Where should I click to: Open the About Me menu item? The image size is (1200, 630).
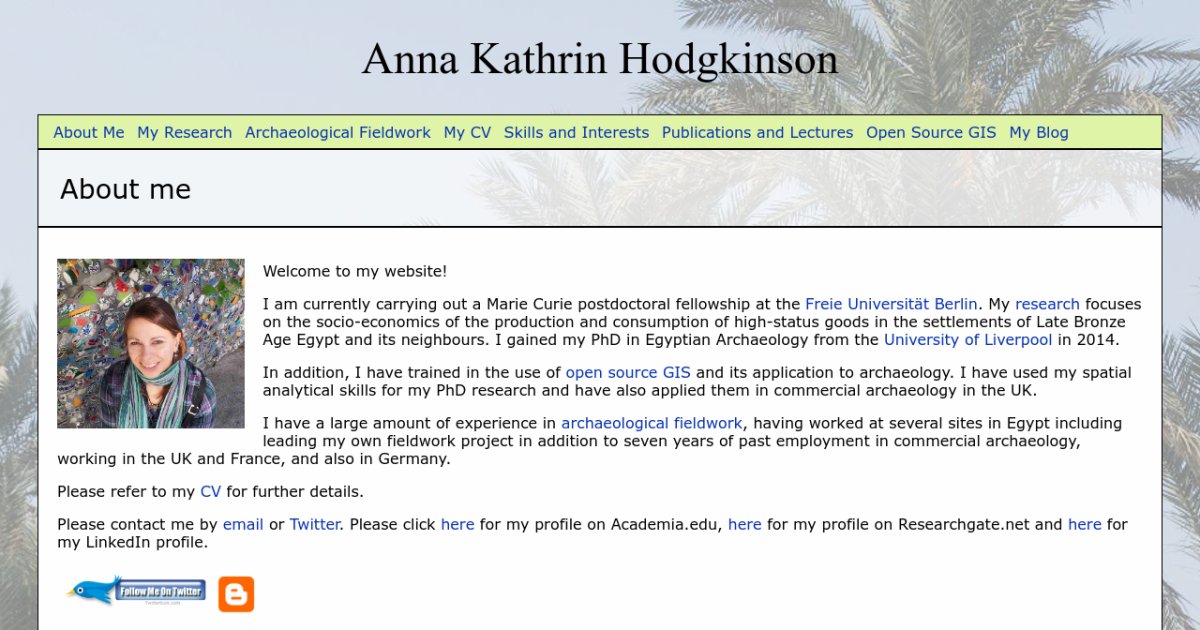coord(89,132)
